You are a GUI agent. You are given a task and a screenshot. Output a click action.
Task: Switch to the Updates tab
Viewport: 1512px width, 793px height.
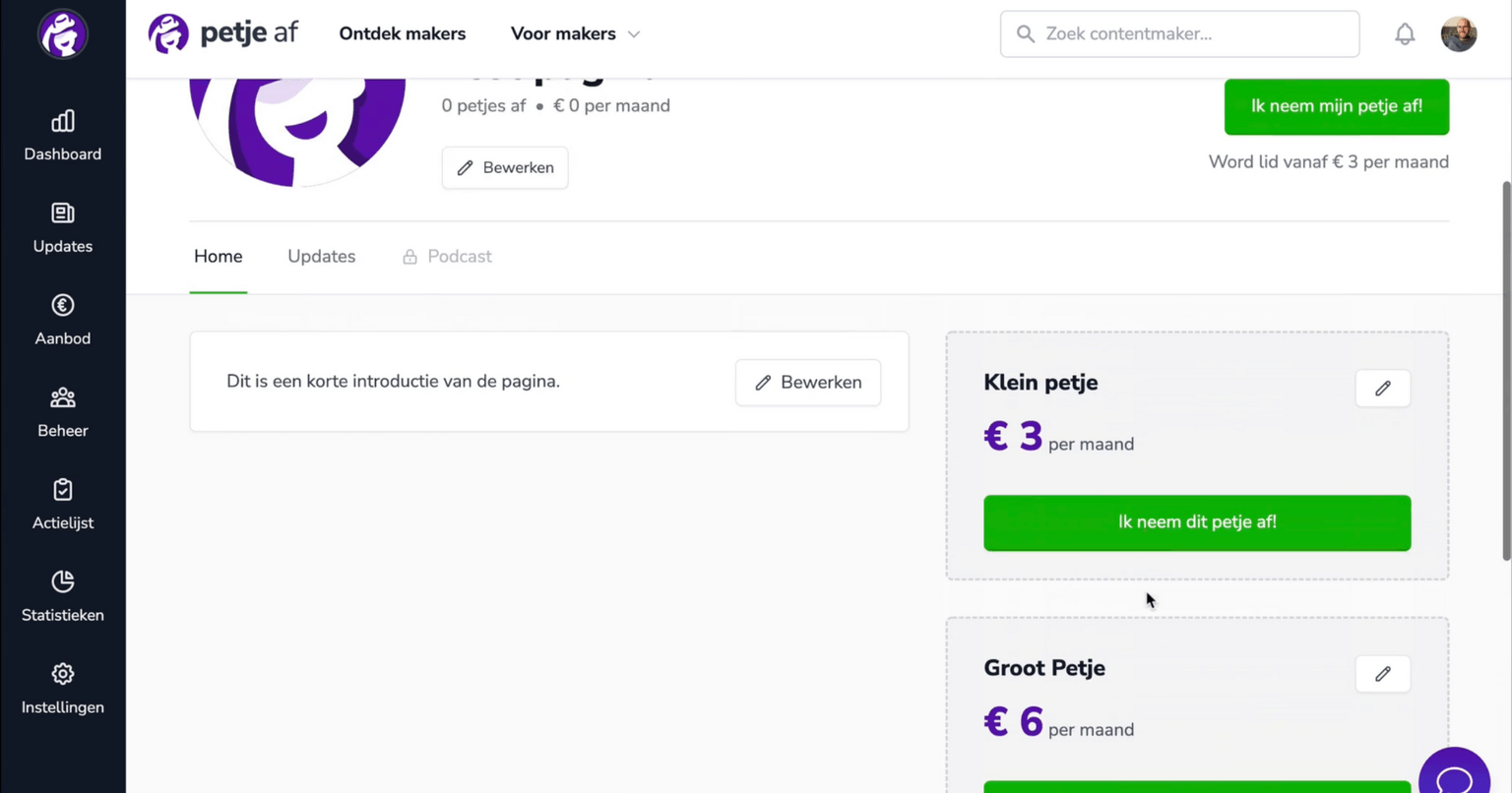pos(322,256)
